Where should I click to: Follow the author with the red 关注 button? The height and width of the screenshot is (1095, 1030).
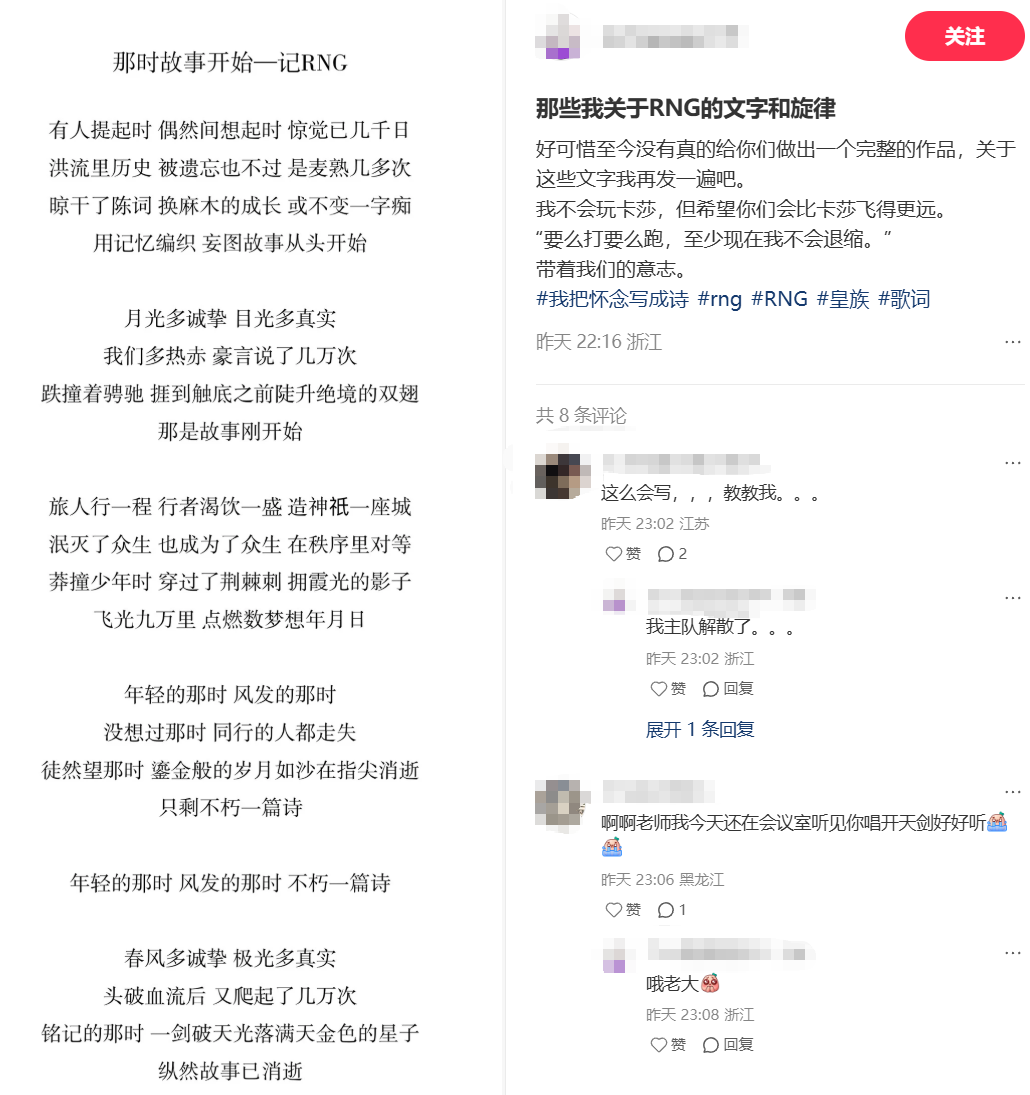pos(964,36)
